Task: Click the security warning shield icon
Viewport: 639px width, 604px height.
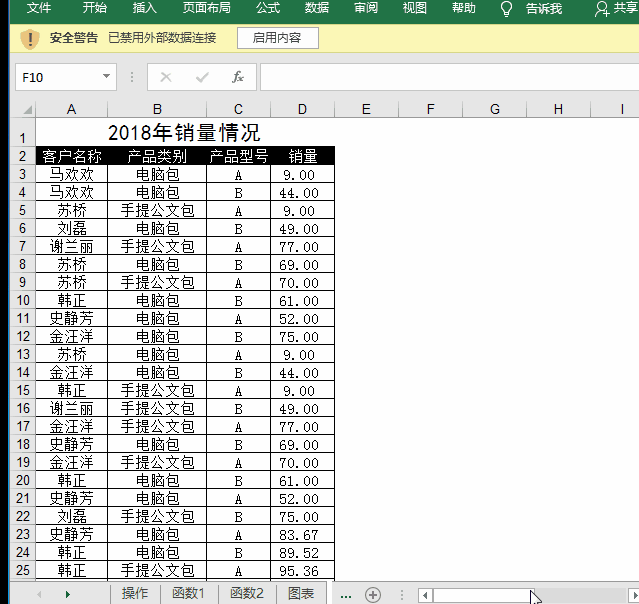Action: 29,39
